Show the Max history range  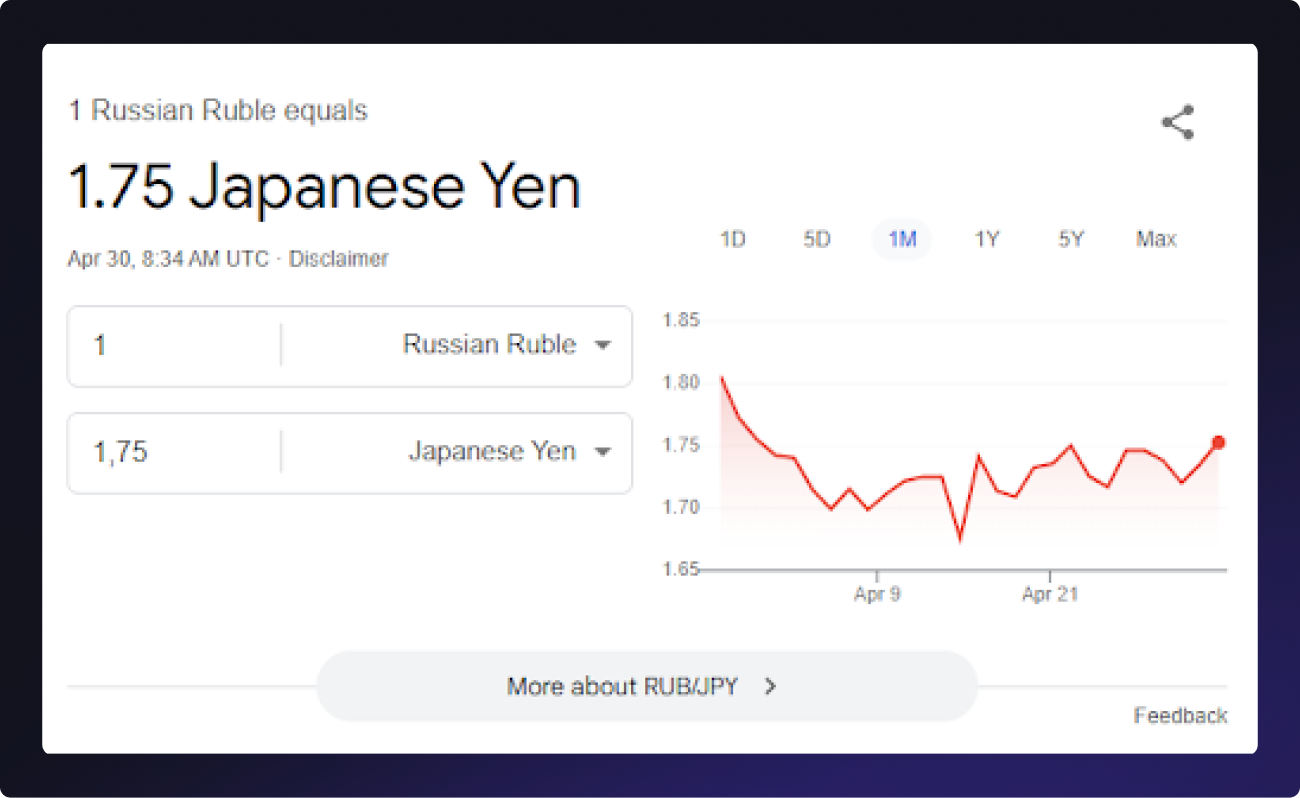1156,240
